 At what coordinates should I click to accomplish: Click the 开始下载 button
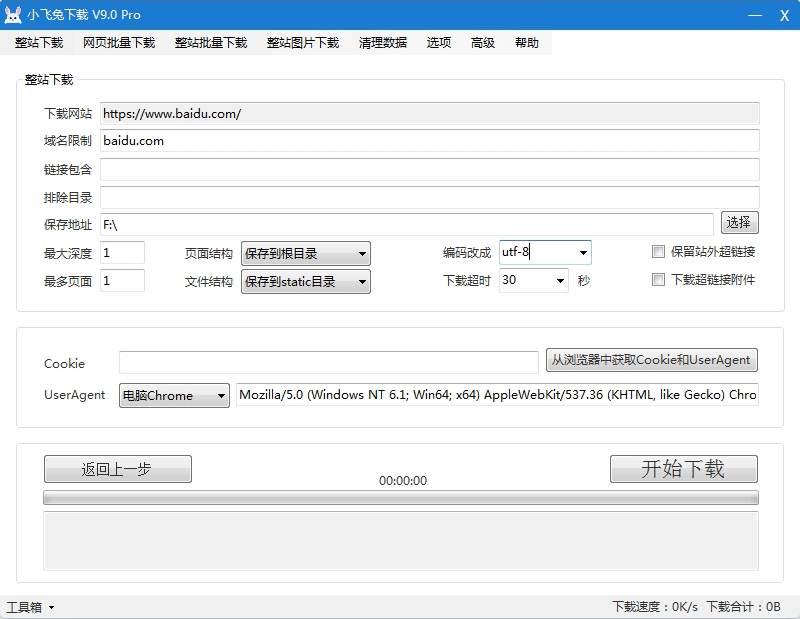tap(683, 469)
